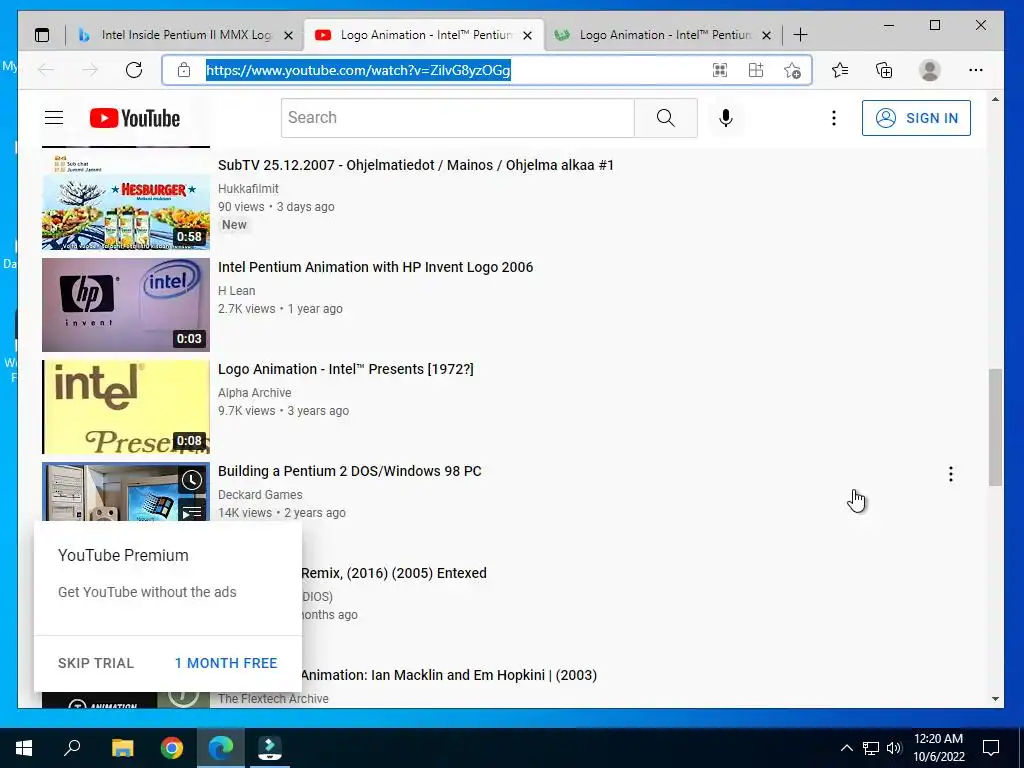Open YouTube settings three-dot menu
The width and height of the screenshot is (1024, 768).
833,118
